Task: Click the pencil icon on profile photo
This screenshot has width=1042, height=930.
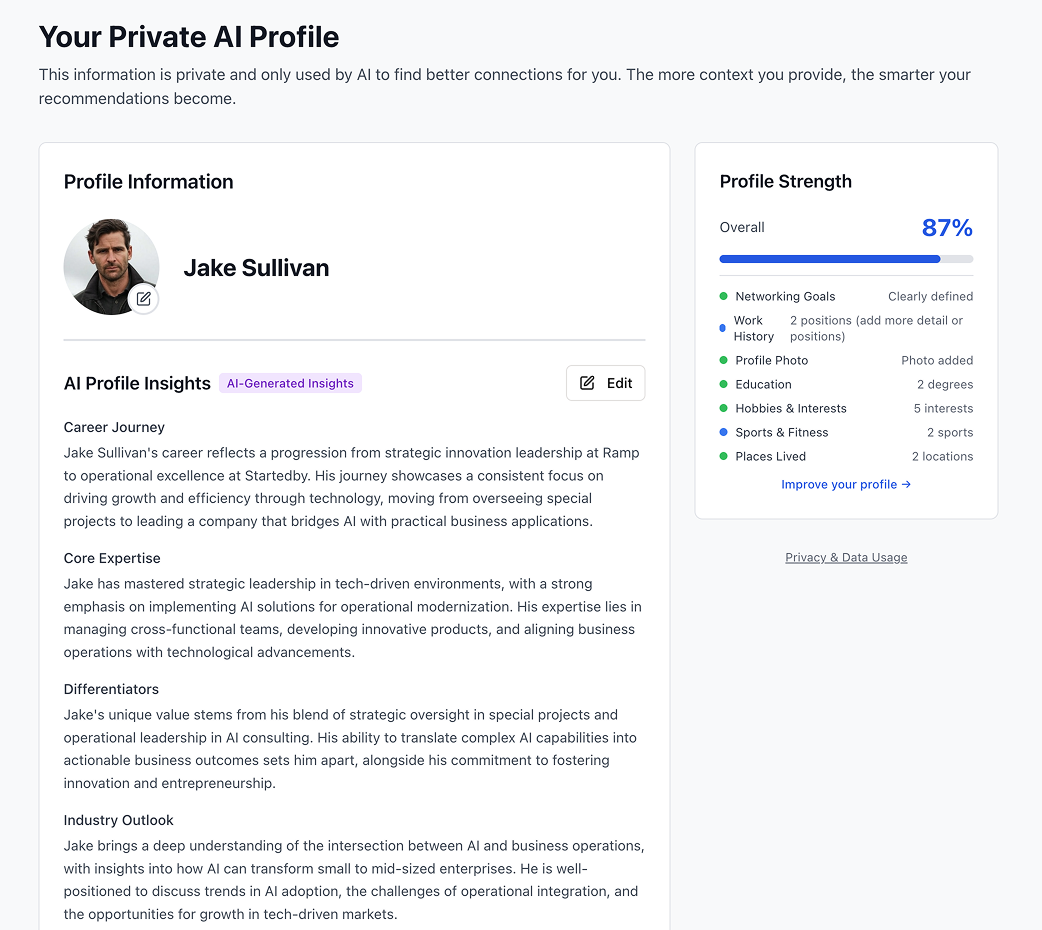Action: (144, 298)
